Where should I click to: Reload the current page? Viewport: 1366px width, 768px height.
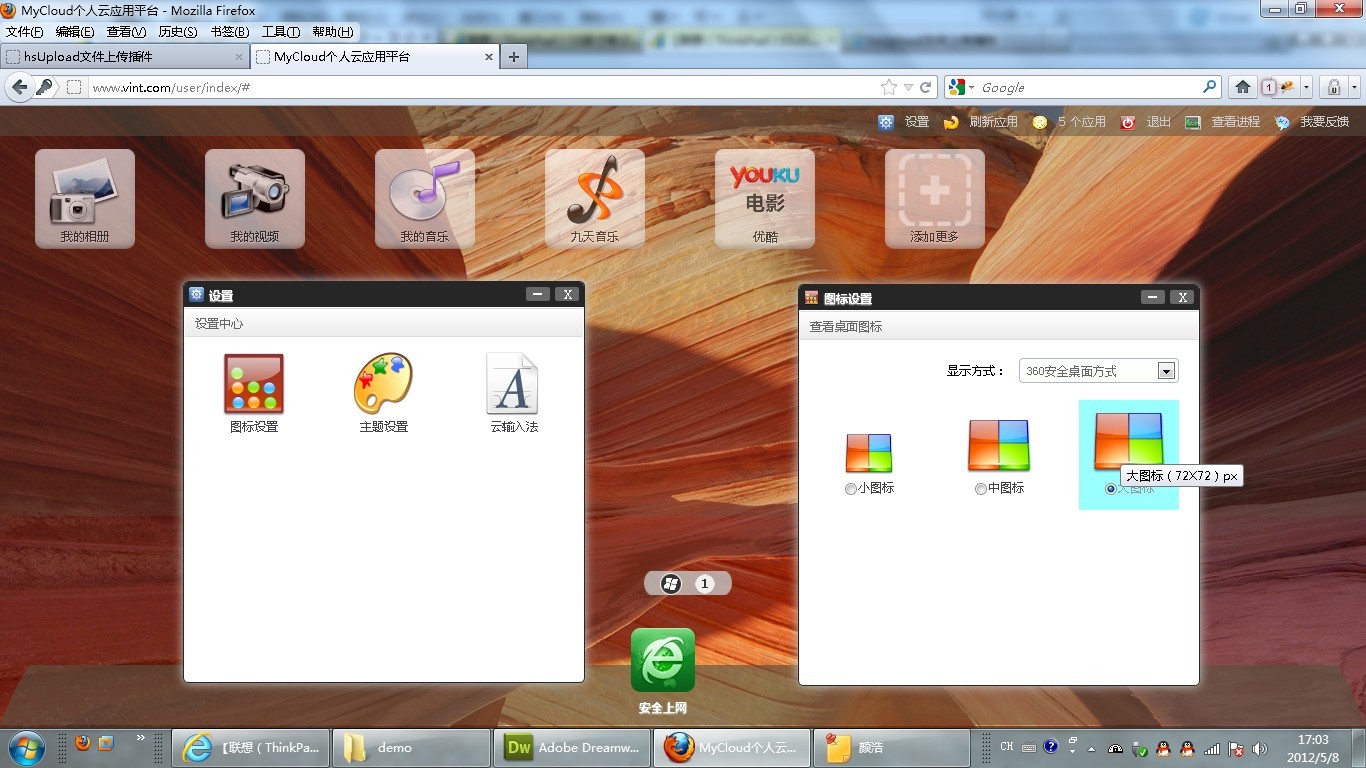926,88
